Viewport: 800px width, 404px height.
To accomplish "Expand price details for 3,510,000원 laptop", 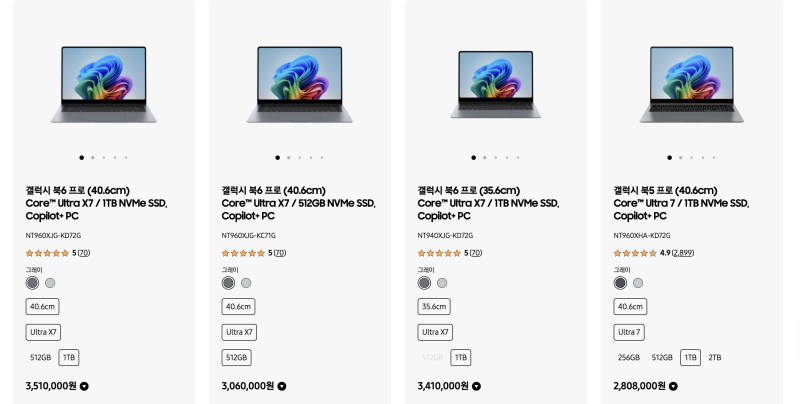I will (x=84, y=386).
